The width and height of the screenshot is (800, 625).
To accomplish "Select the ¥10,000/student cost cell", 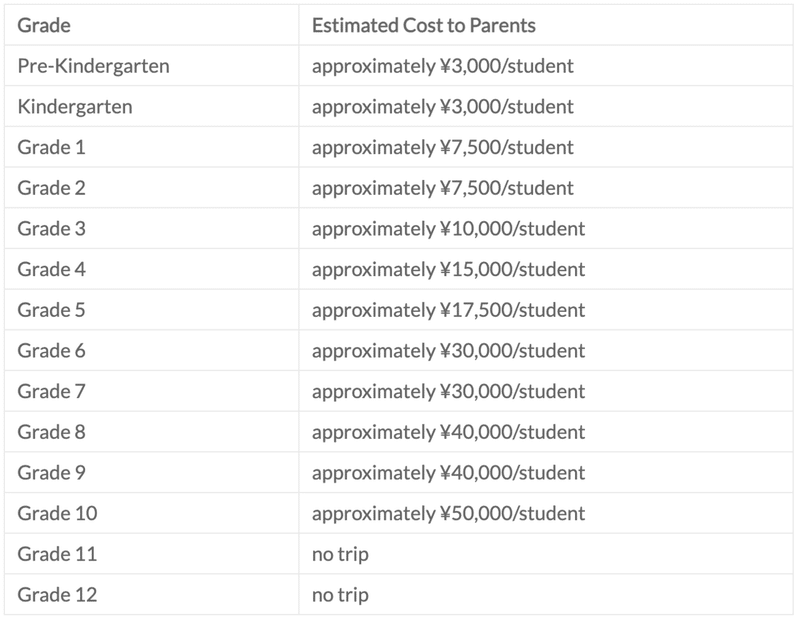I will [x=448, y=229].
